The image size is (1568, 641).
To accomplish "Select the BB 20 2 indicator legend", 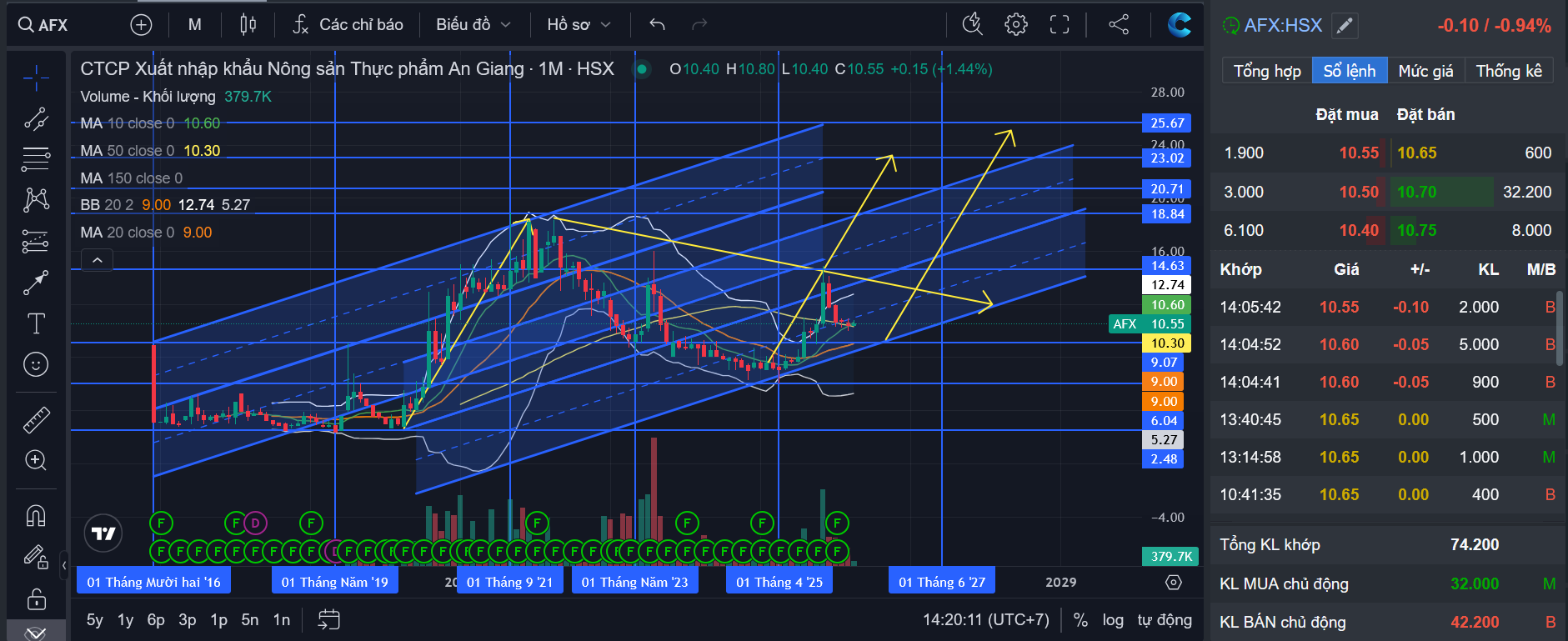I will pos(165,205).
